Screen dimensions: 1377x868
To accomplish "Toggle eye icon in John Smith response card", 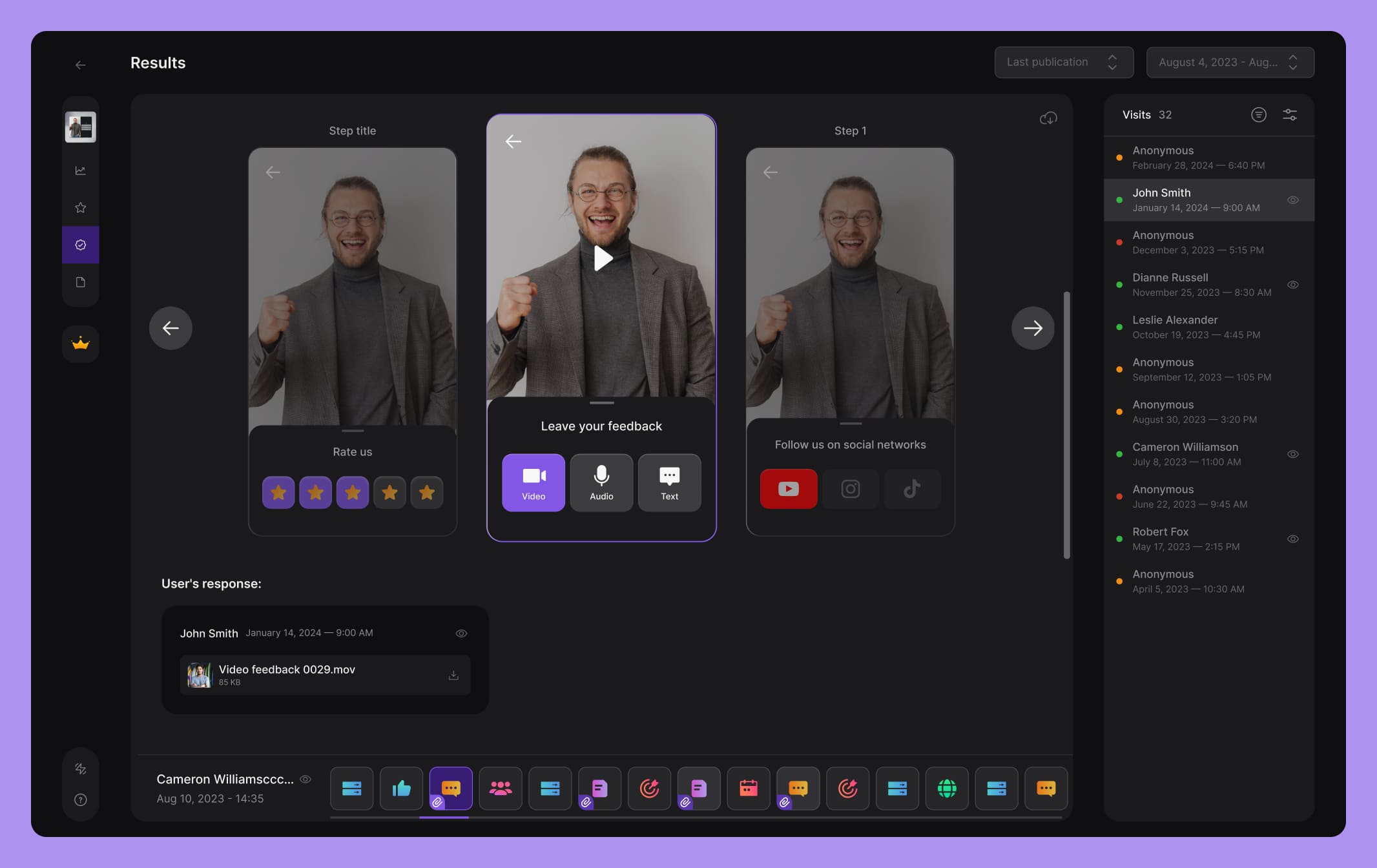I will [x=461, y=634].
